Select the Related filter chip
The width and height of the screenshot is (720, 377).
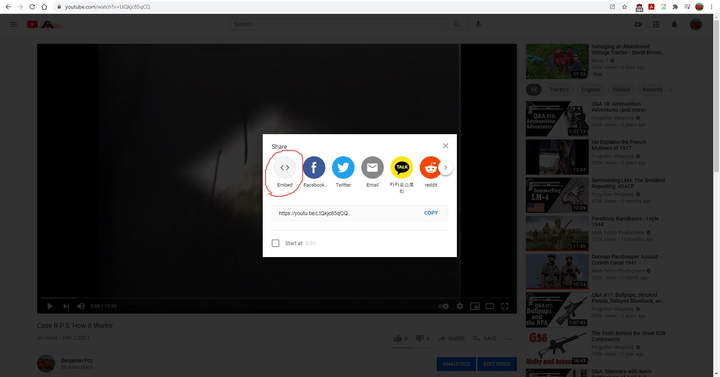click(621, 90)
